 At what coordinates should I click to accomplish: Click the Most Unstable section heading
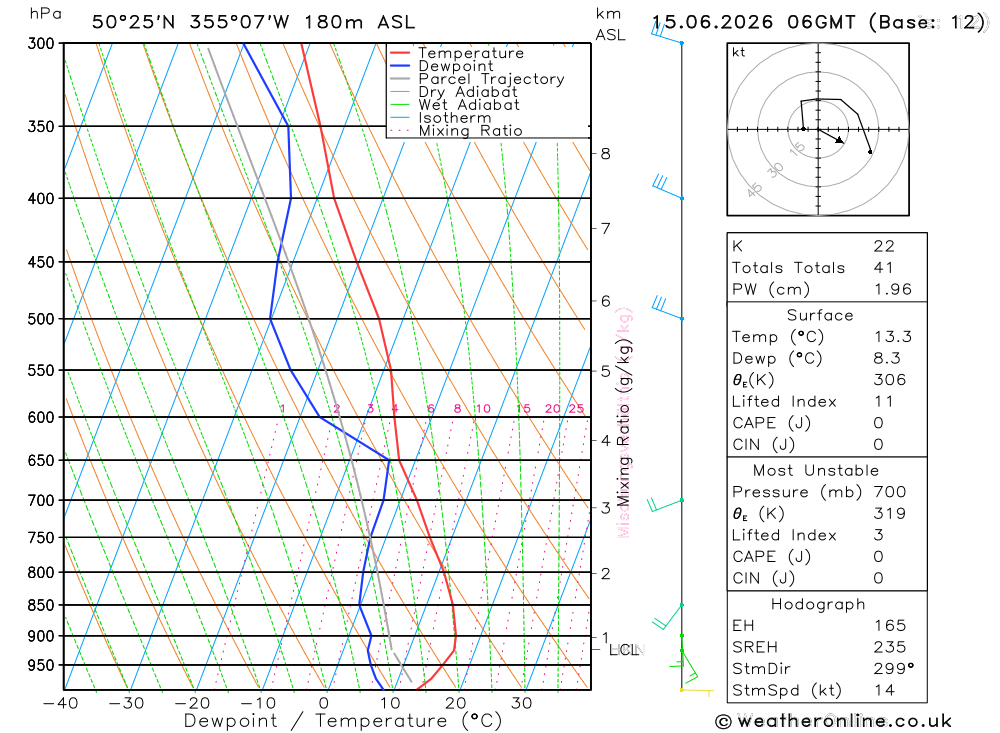click(x=816, y=471)
